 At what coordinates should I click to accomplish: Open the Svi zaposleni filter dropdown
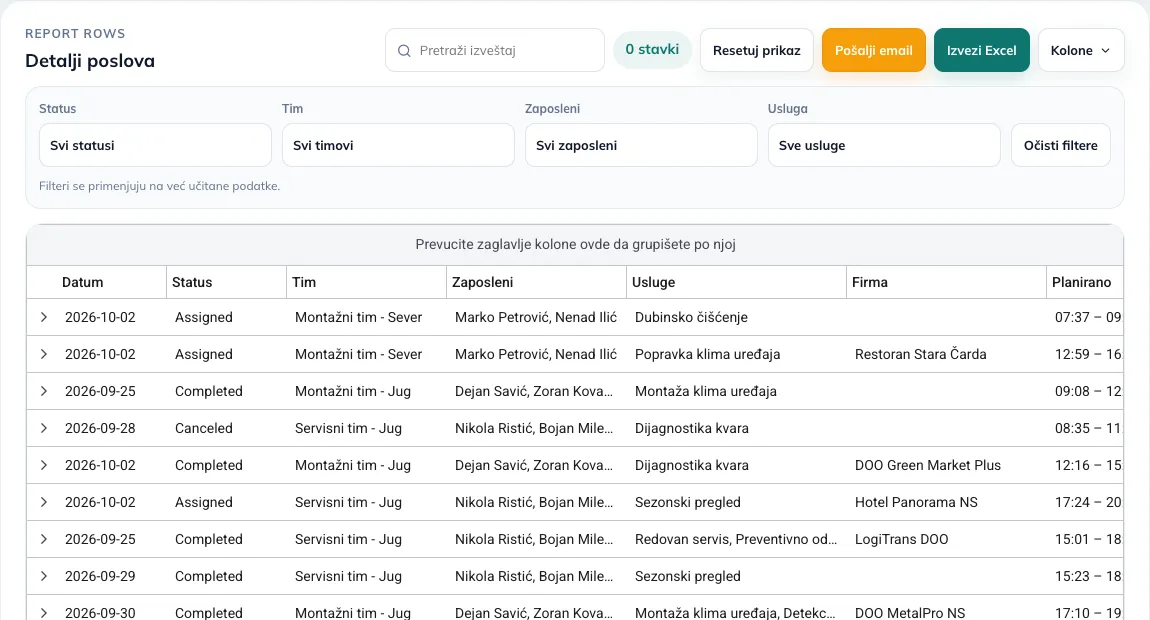point(641,145)
